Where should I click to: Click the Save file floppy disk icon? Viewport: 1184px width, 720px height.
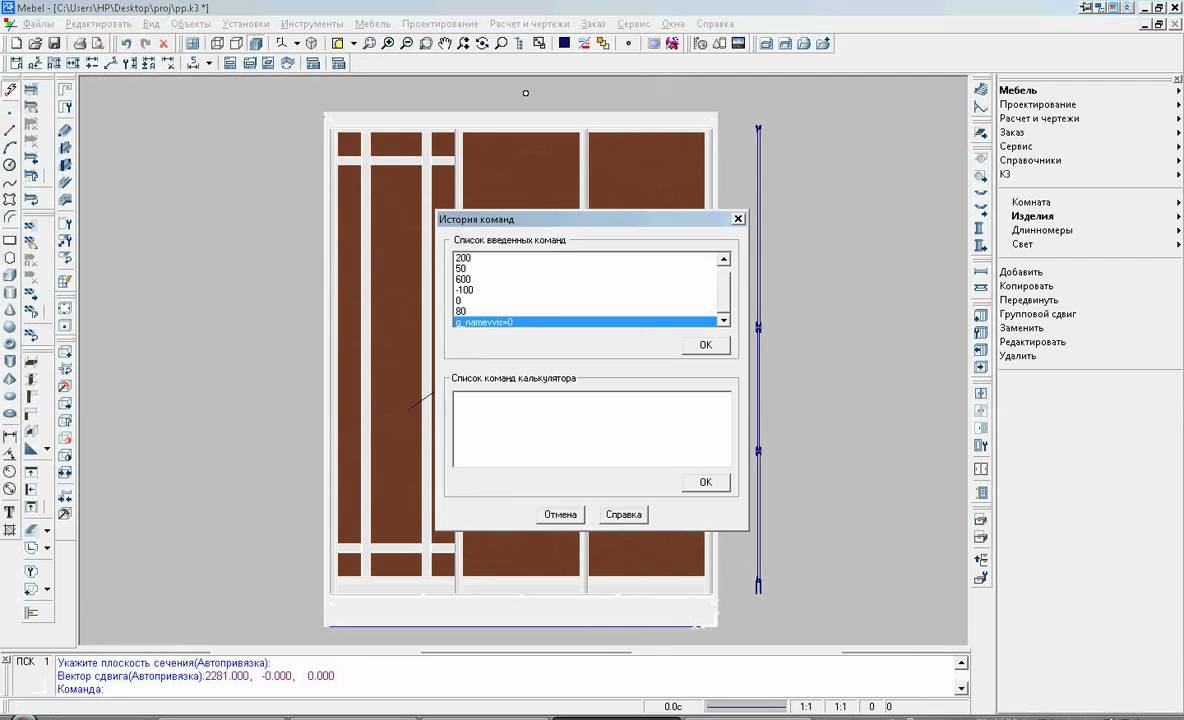point(54,44)
